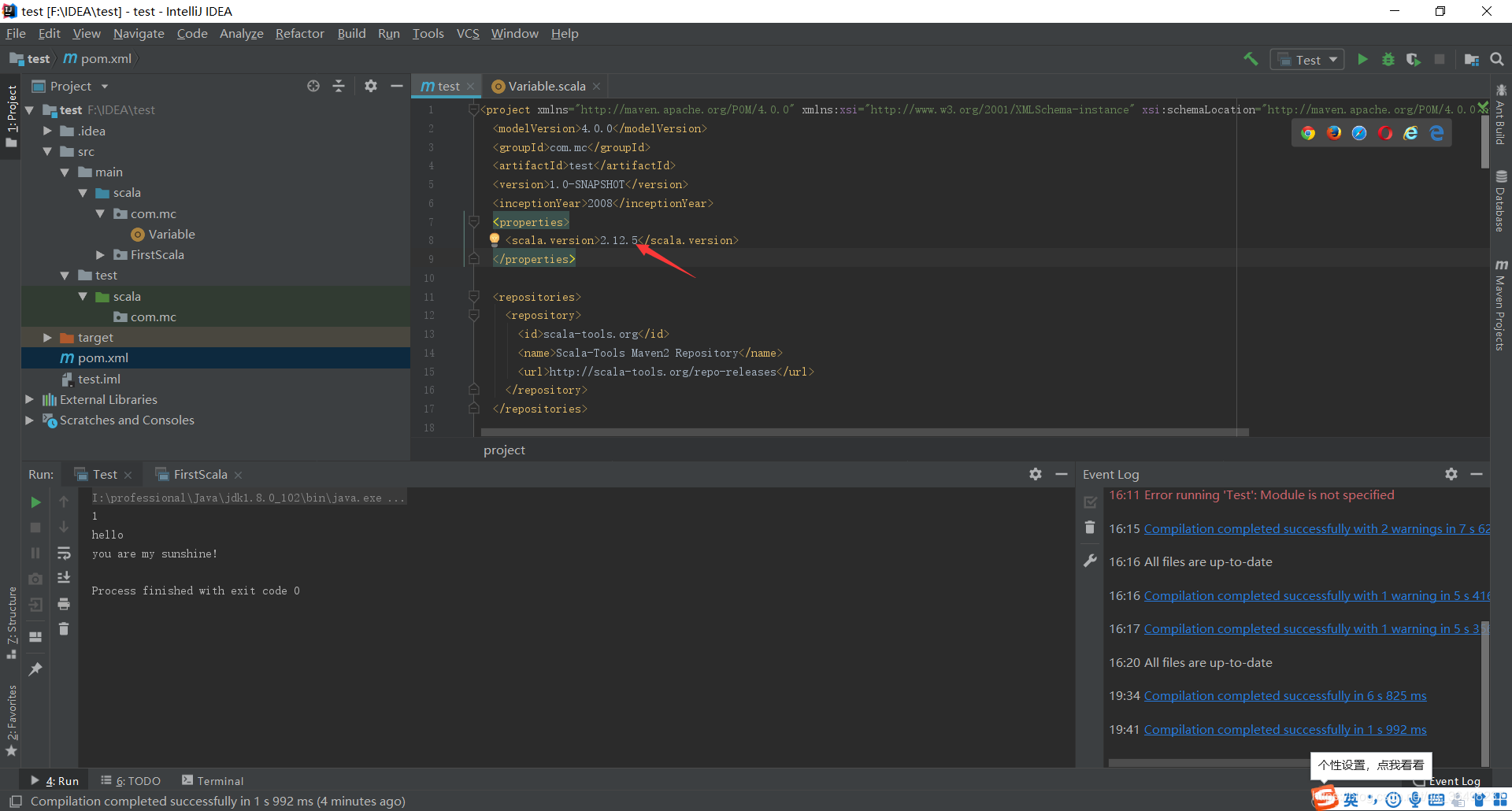Open pom.xml preview in Internet Explorer
The height and width of the screenshot is (811, 1512).
point(1411,133)
